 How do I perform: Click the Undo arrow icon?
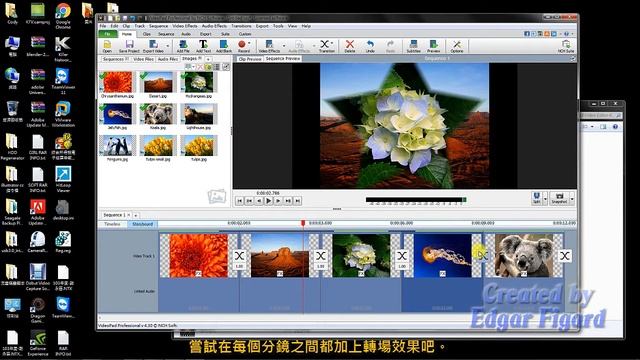(x=370, y=46)
